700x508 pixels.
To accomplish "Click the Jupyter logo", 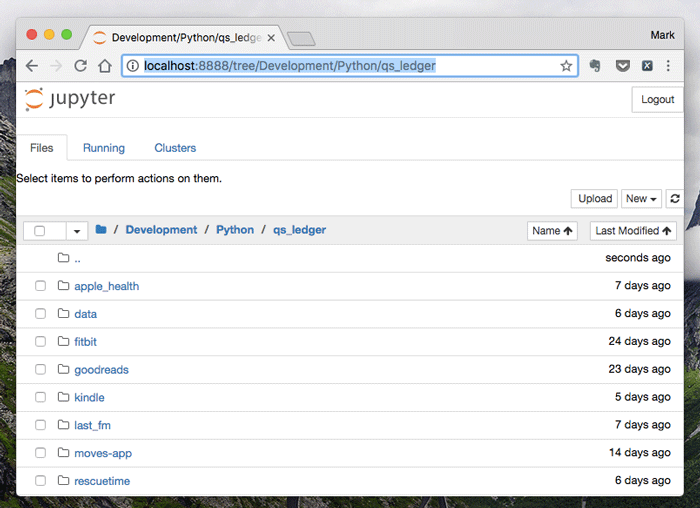I will (x=70, y=99).
